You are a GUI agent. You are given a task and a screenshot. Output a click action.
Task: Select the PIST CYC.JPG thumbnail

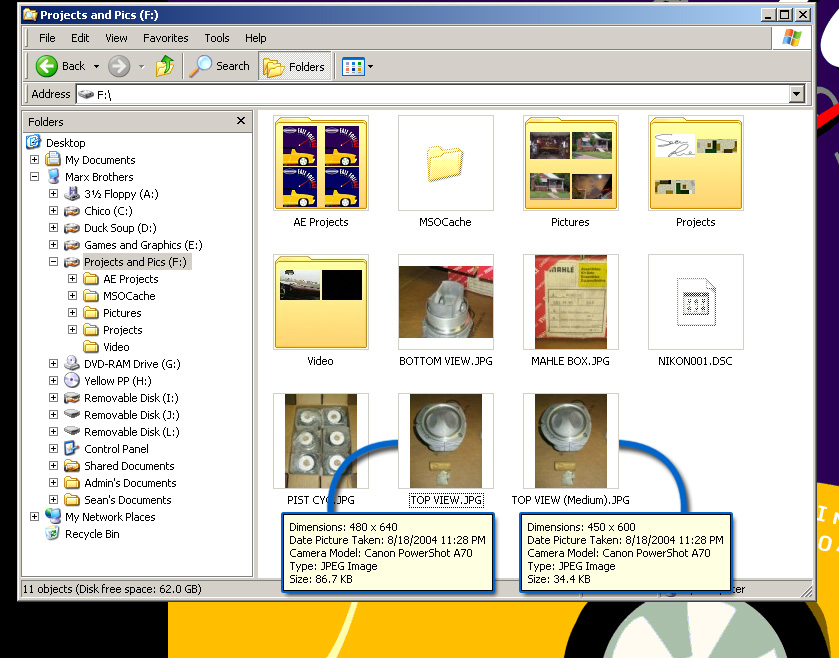click(x=321, y=441)
